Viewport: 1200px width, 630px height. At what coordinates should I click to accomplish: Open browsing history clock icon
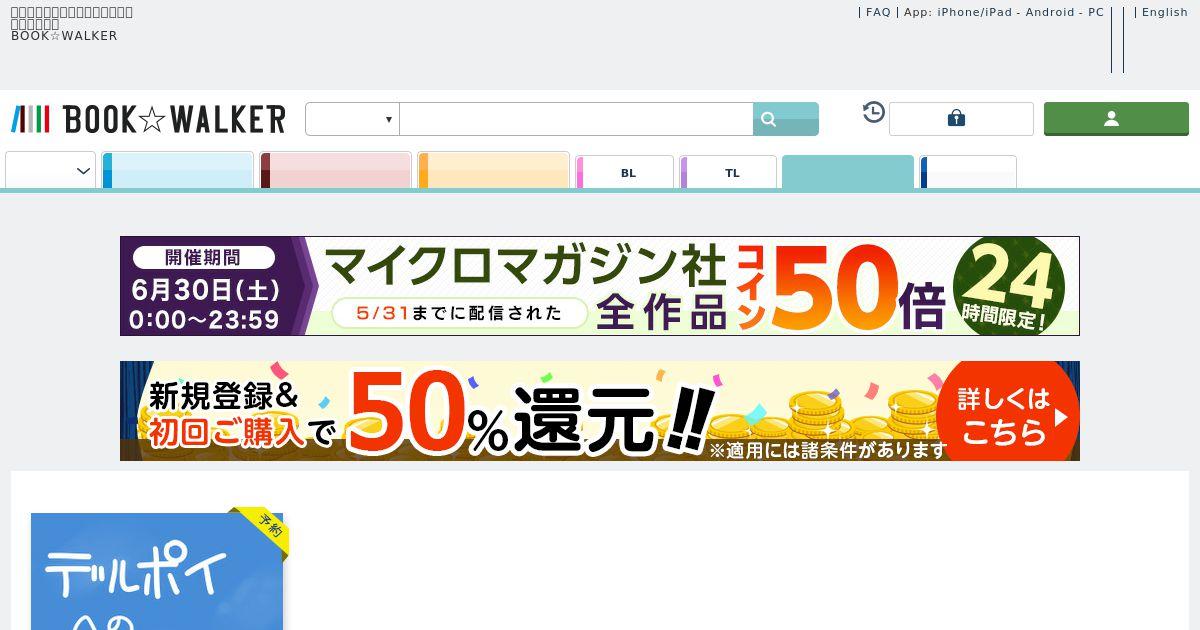coord(874,112)
